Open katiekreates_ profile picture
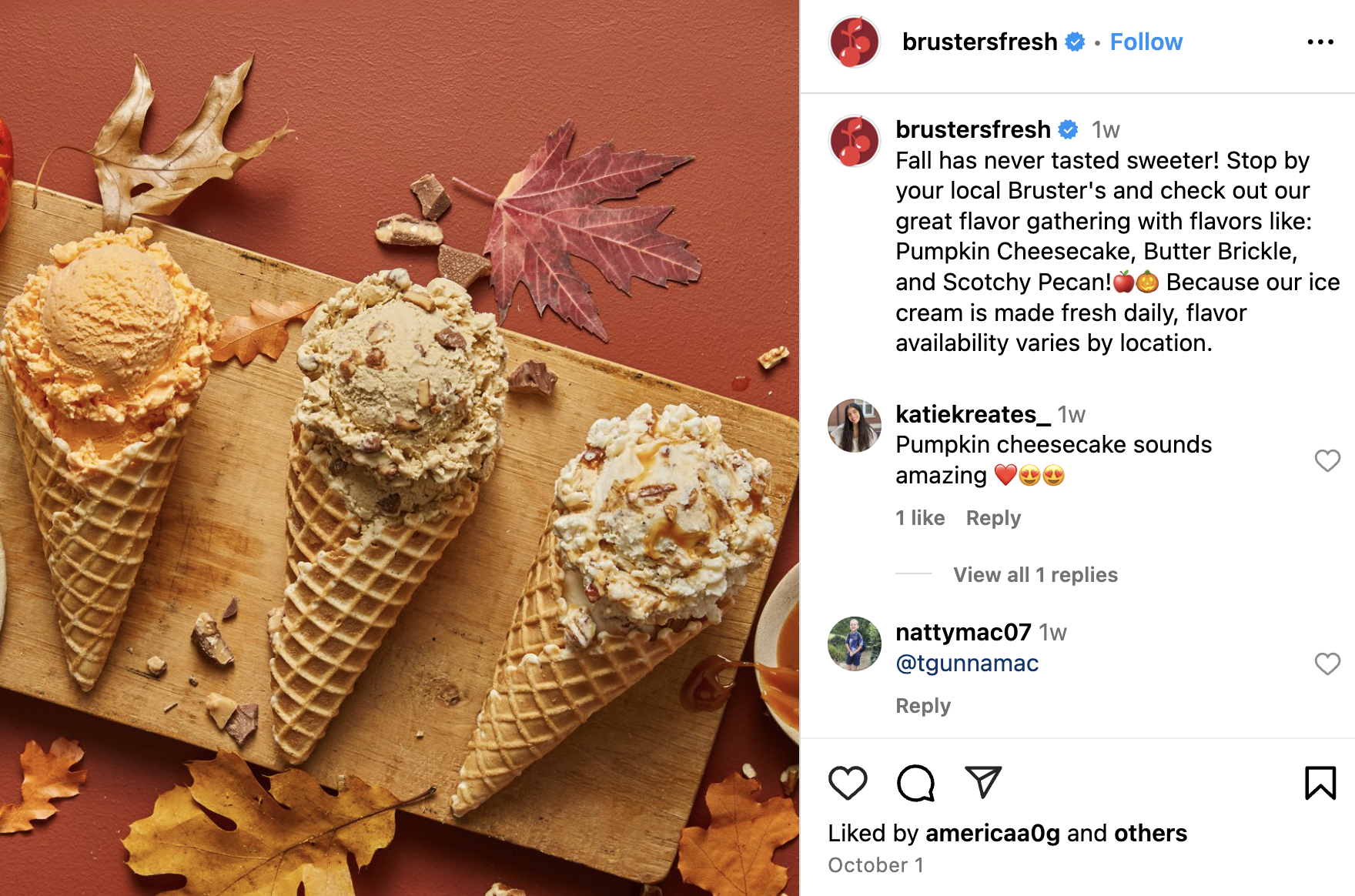 (x=855, y=426)
